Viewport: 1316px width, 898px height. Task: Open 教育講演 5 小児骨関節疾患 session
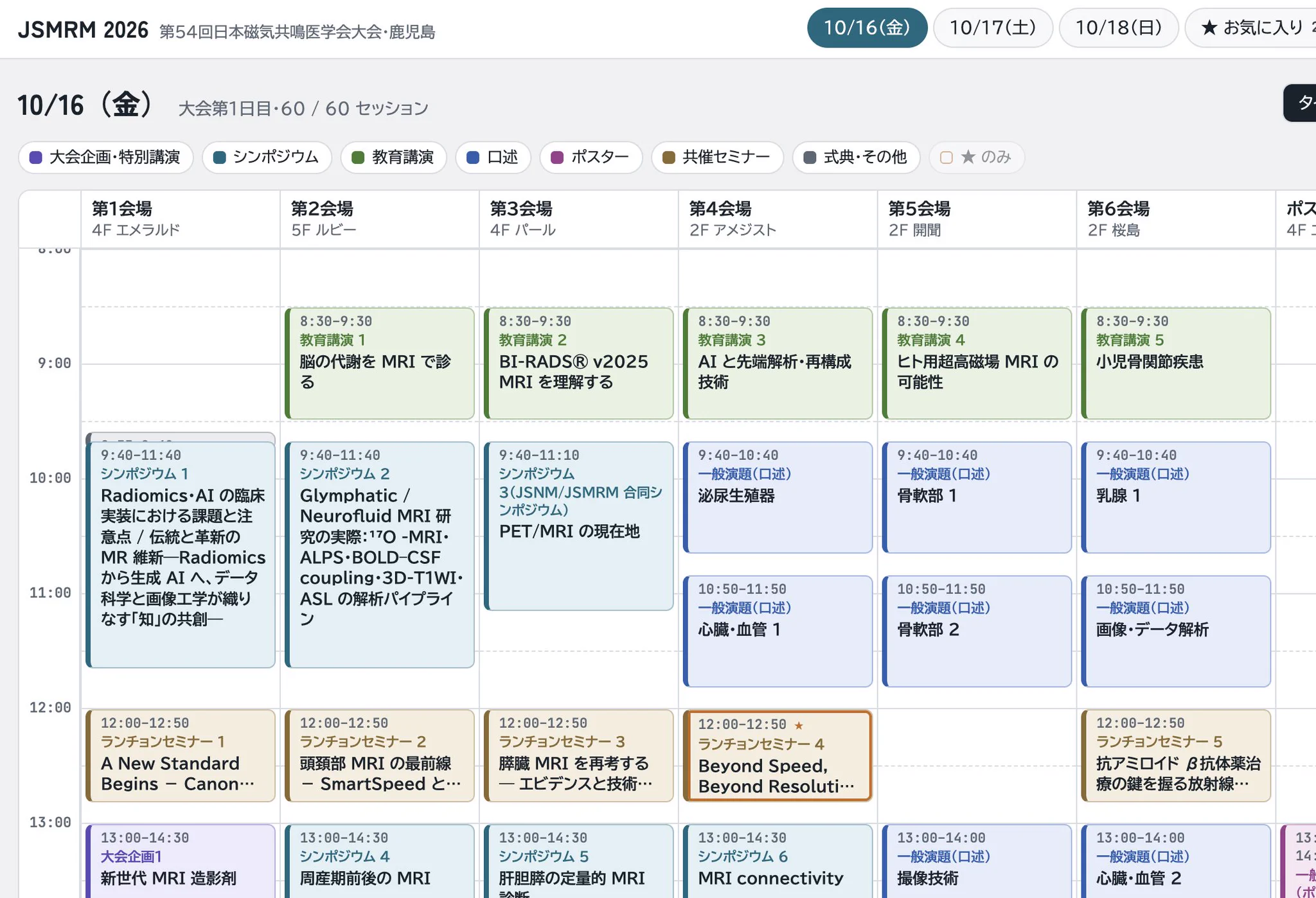(1177, 364)
